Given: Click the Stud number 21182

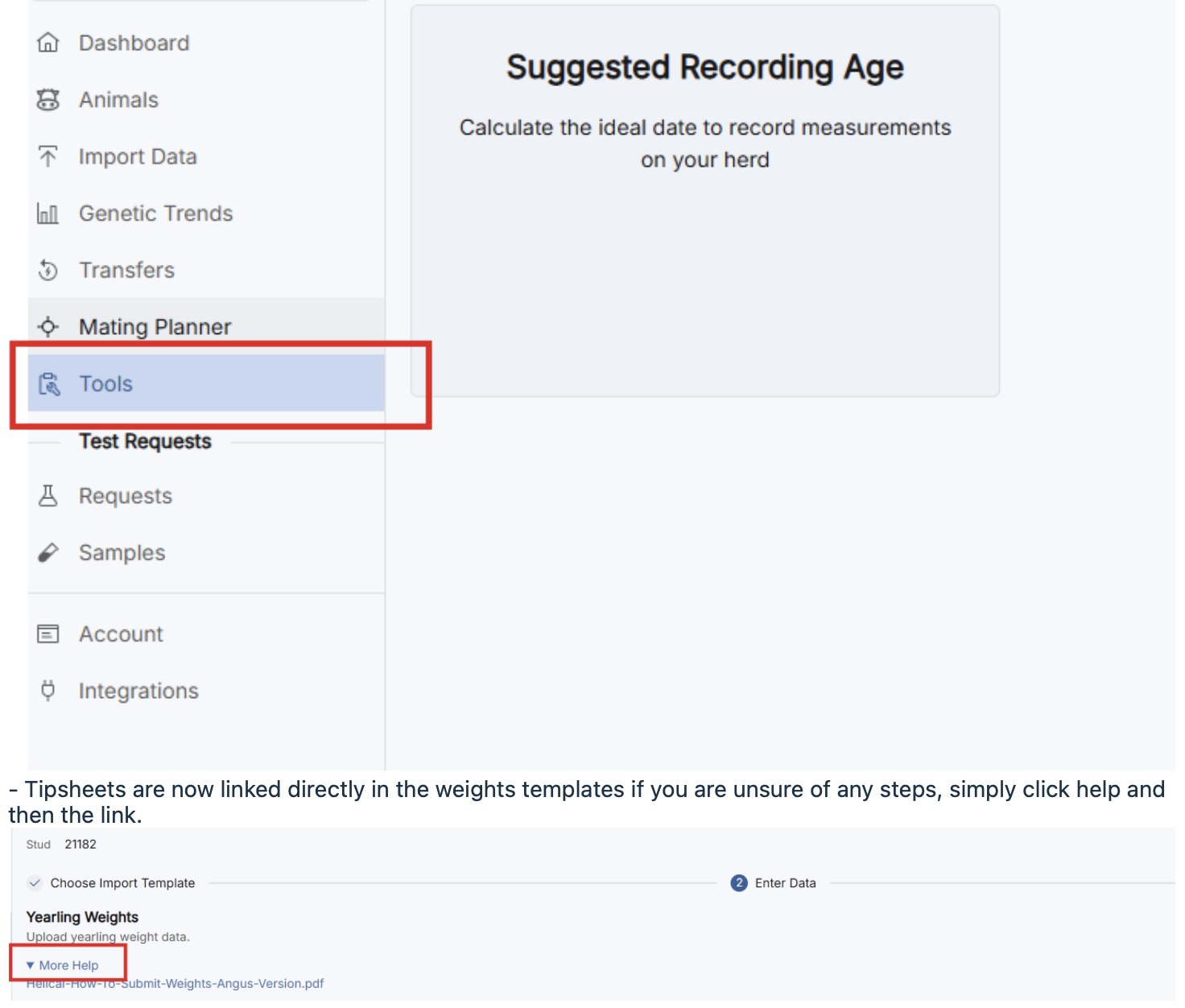Looking at the screenshot, I should click(81, 845).
